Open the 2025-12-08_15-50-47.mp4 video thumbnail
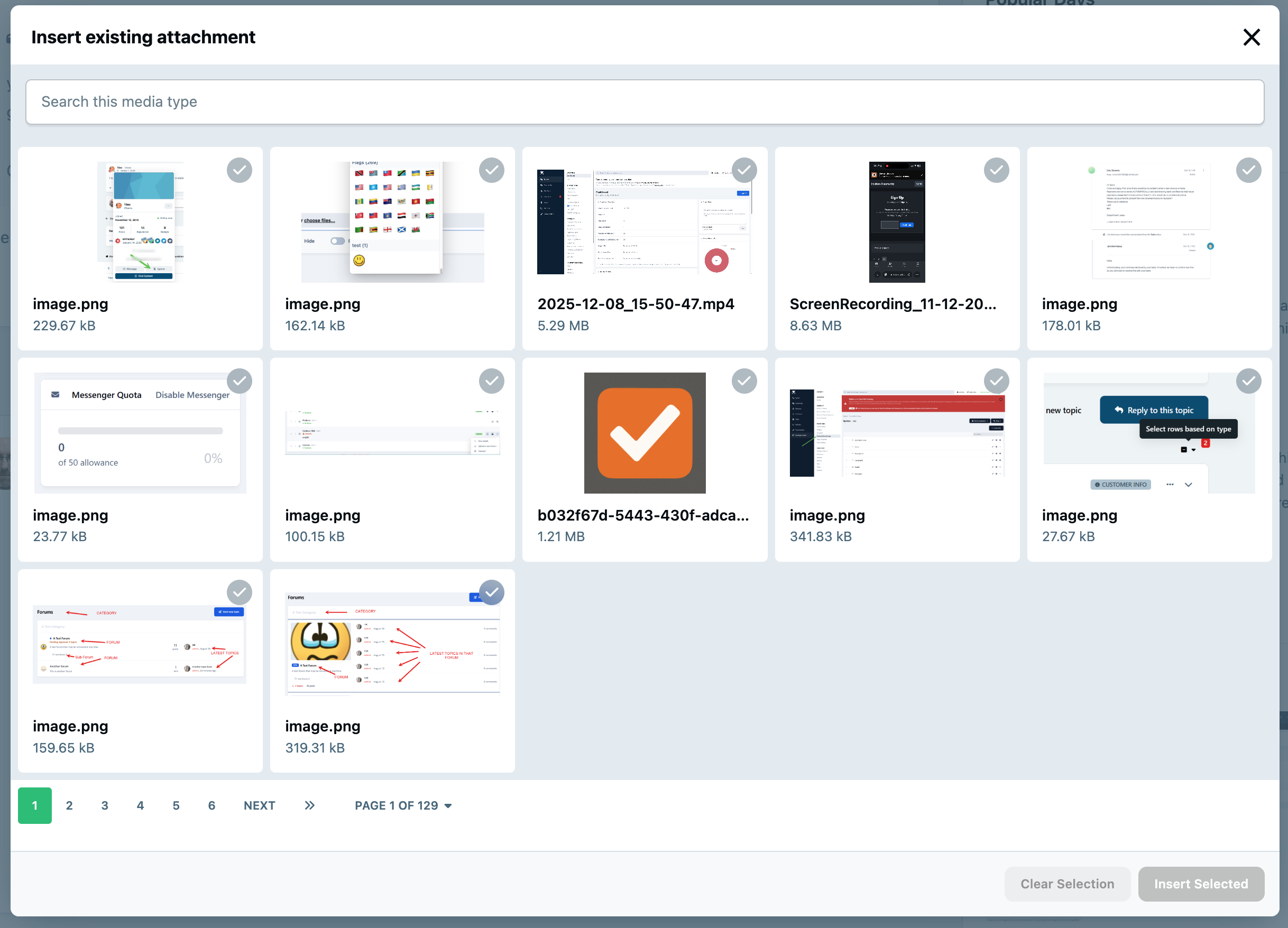The width and height of the screenshot is (1288, 928). pyautogui.click(x=645, y=222)
